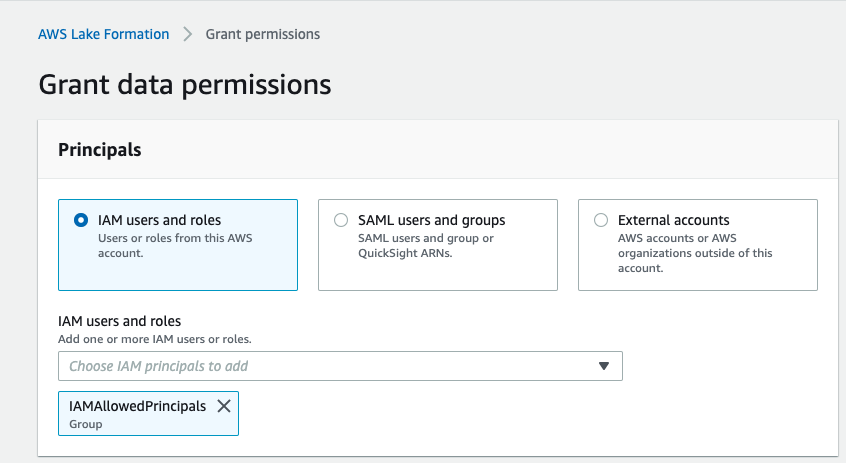
Task: Click the IAM users and roles option card
Action: [x=178, y=245]
